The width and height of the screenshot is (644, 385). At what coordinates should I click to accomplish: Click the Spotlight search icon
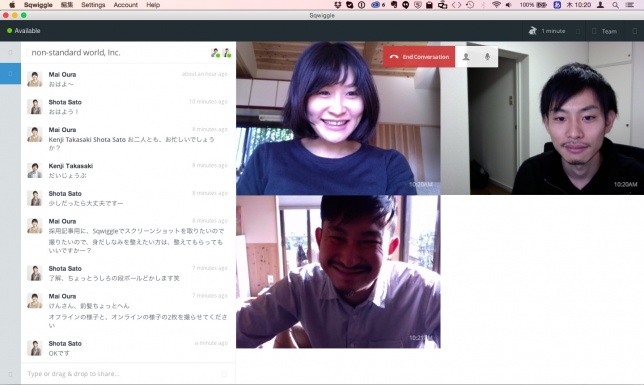(x=615, y=5)
